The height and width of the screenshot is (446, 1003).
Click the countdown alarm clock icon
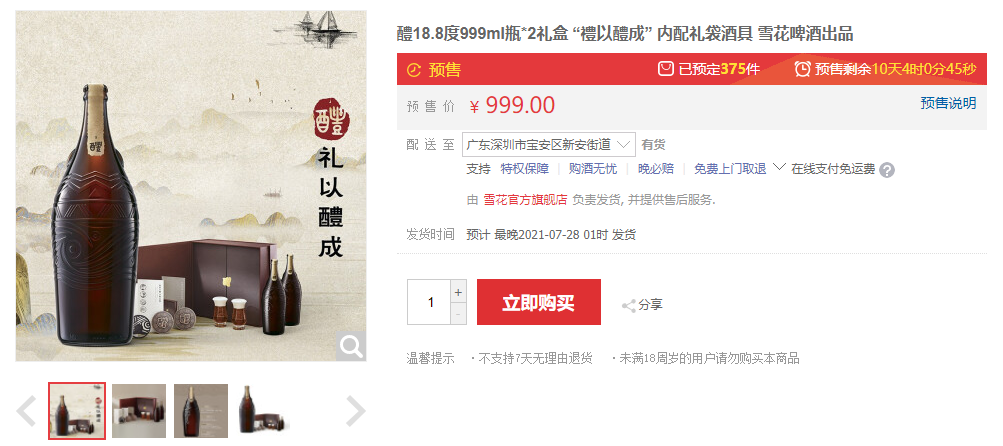coord(802,69)
